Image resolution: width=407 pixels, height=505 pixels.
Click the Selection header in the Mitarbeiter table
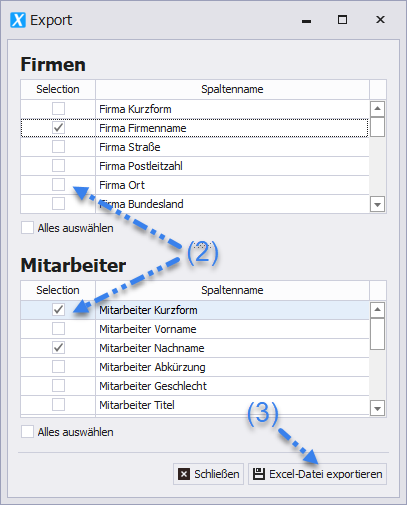(x=58, y=290)
